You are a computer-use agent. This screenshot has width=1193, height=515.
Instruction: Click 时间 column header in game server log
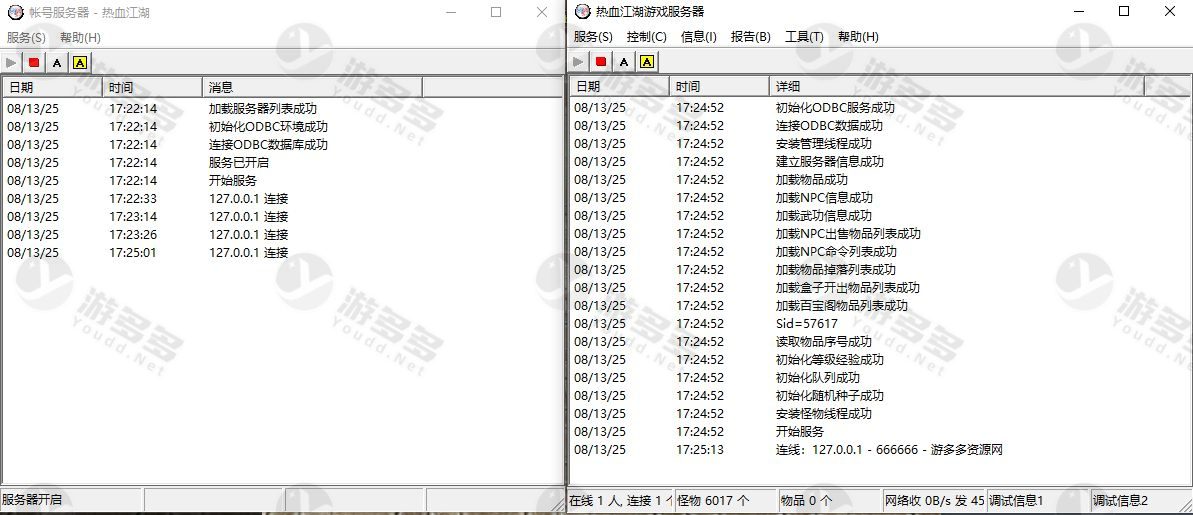coord(718,87)
